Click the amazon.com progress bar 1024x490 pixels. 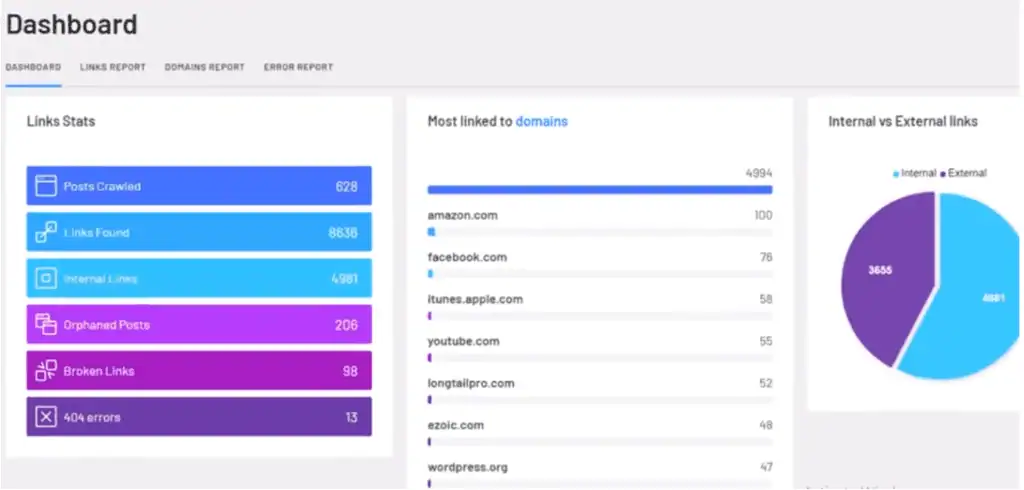[x=600, y=232]
